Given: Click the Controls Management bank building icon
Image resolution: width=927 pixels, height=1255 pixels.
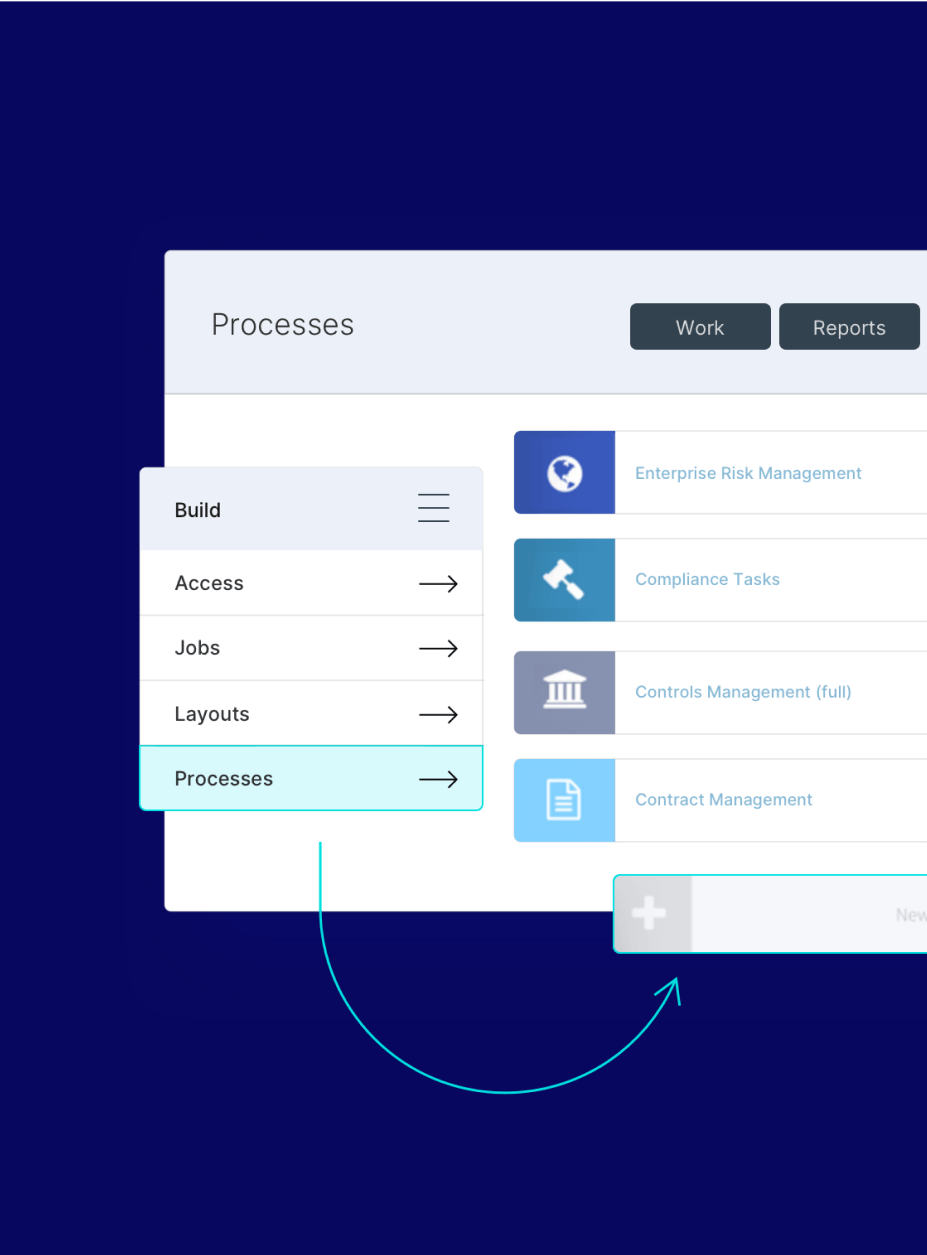Looking at the screenshot, I should tap(564, 692).
